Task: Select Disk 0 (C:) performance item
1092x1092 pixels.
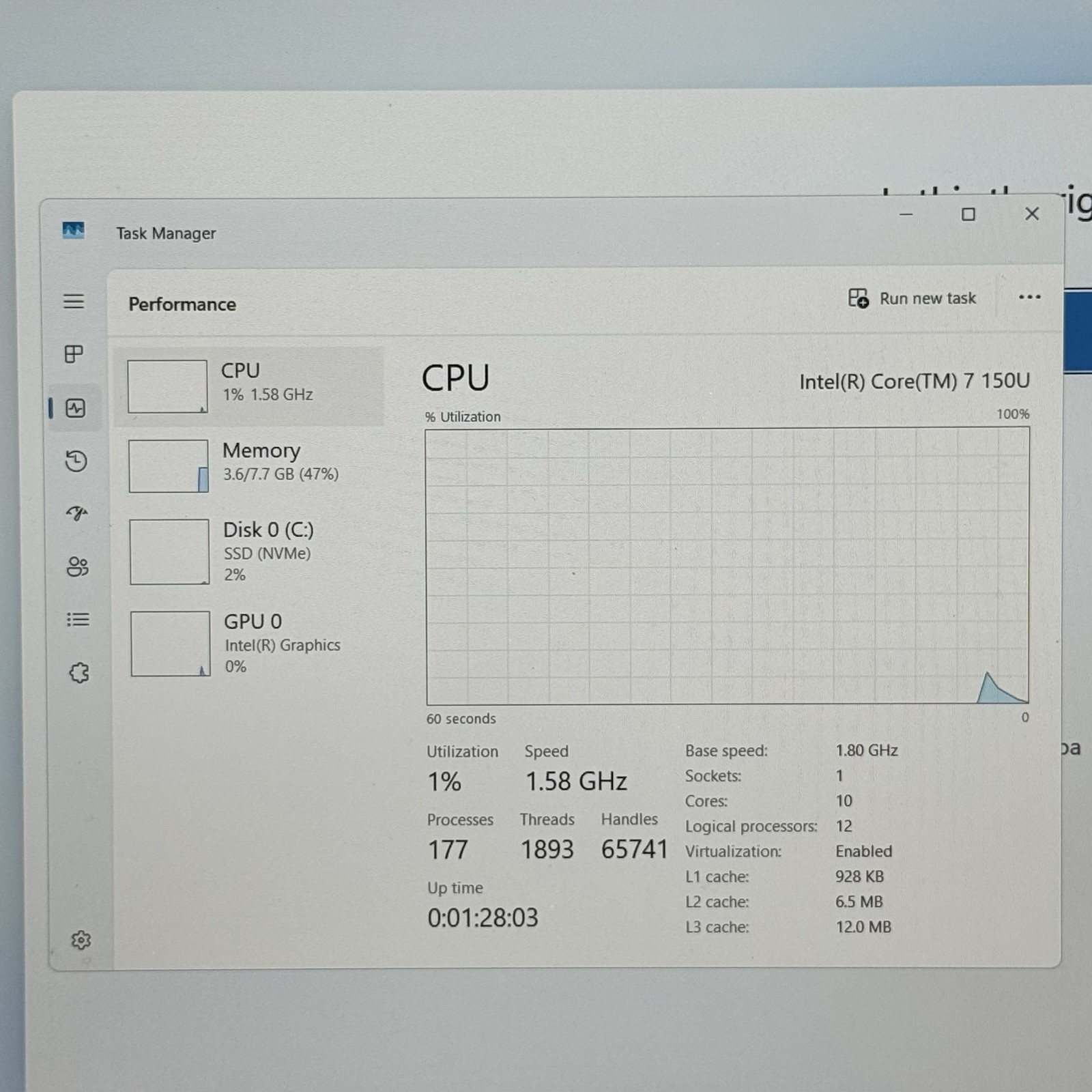Action: coord(250,551)
